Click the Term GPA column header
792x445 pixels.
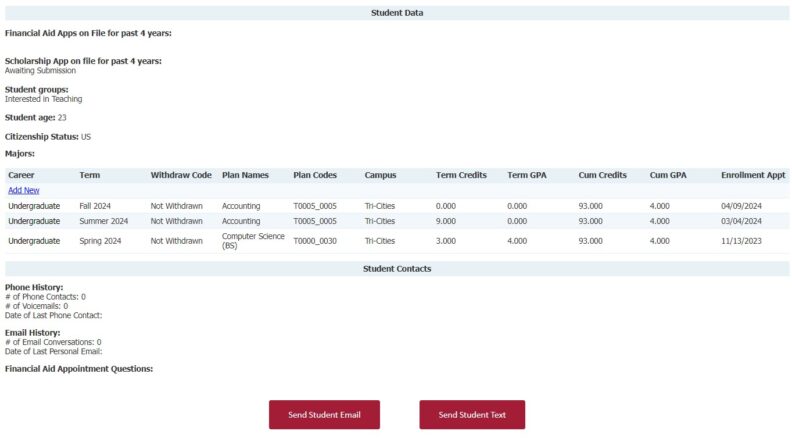pos(527,175)
